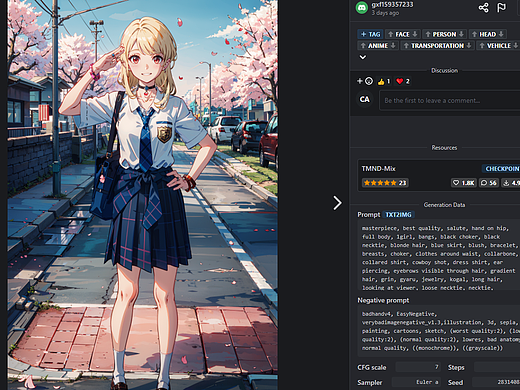Click the 1.8K favorites heart badge
This screenshot has height=390, width=520.
(x=463, y=183)
